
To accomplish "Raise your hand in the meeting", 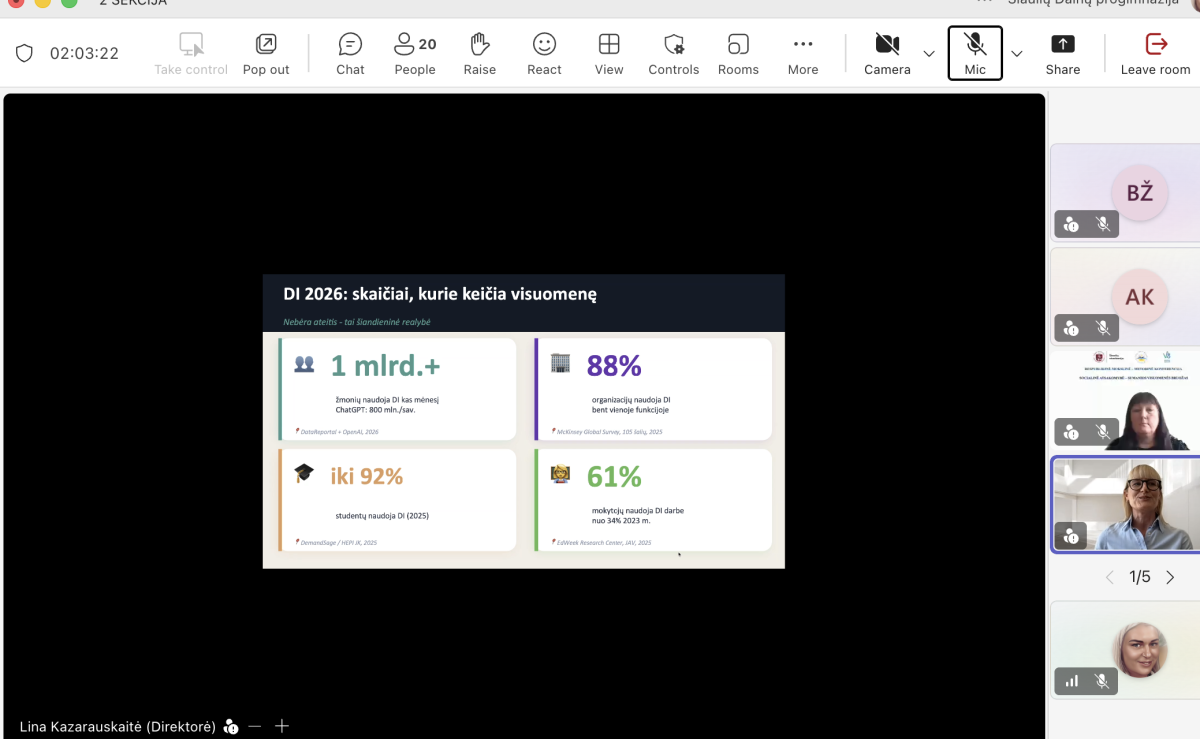I will click(480, 54).
